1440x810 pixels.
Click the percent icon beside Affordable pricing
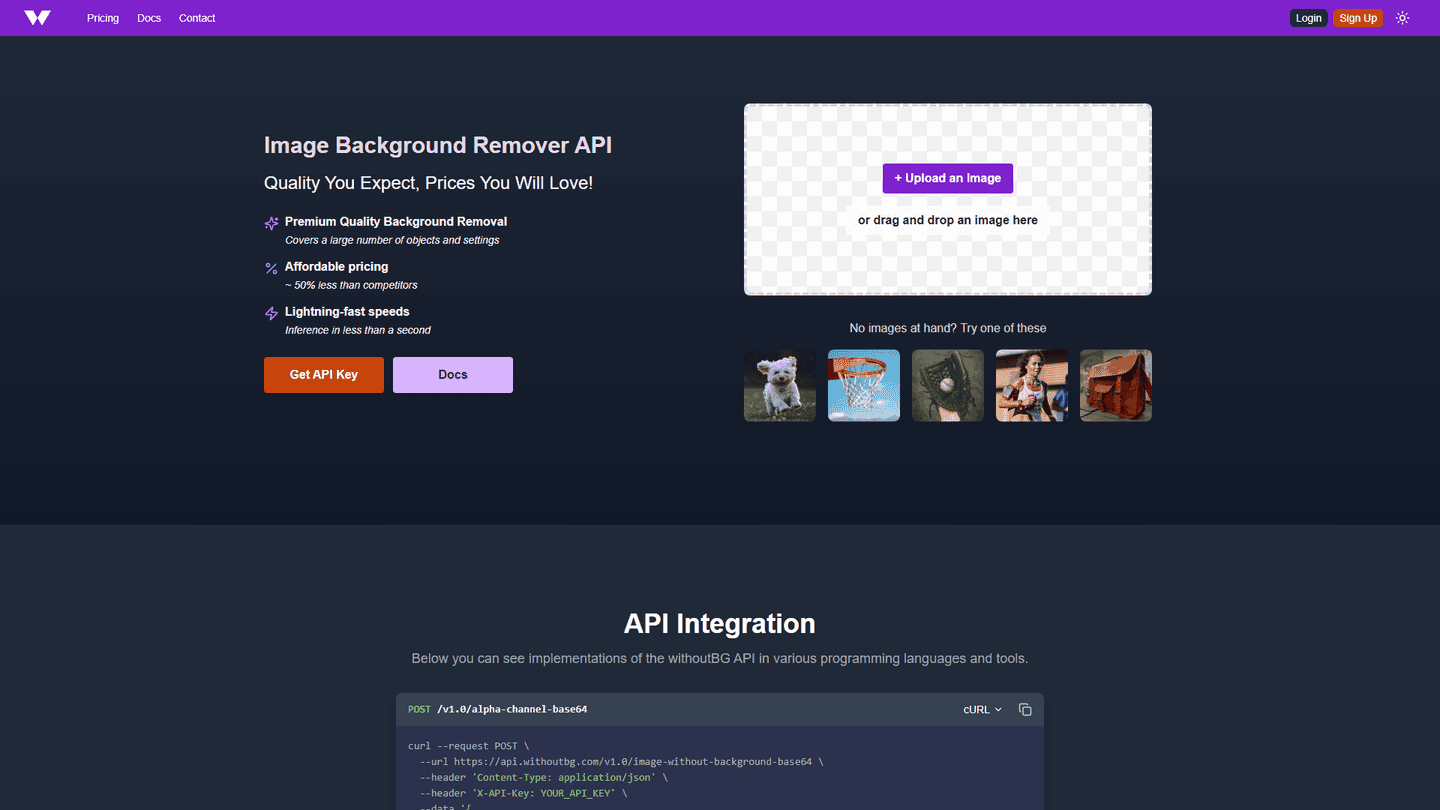[x=271, y=269]
